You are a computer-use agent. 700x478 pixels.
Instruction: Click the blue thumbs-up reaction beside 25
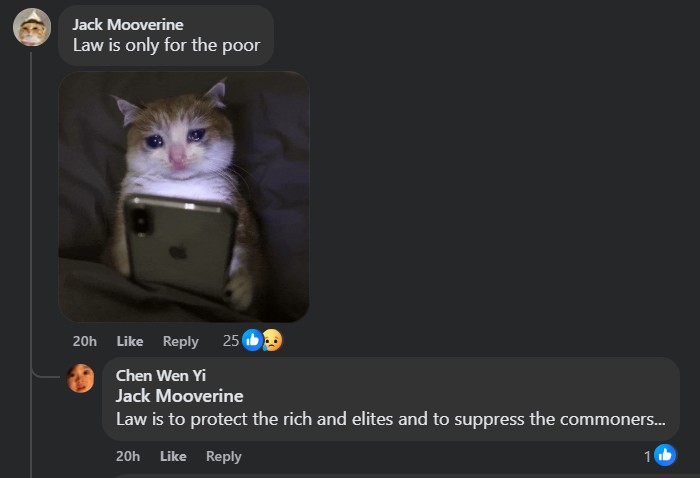pos(252,341)
